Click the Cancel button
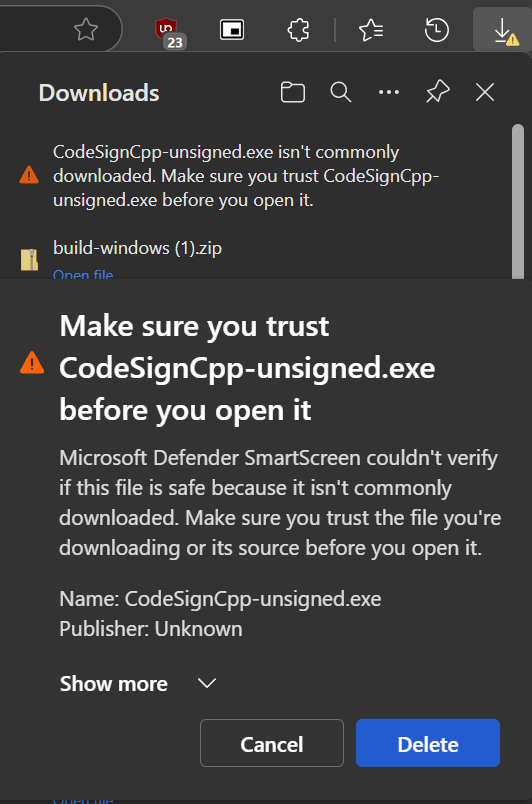The height and width of the screenshot is (804, 532). coord(272,743)
